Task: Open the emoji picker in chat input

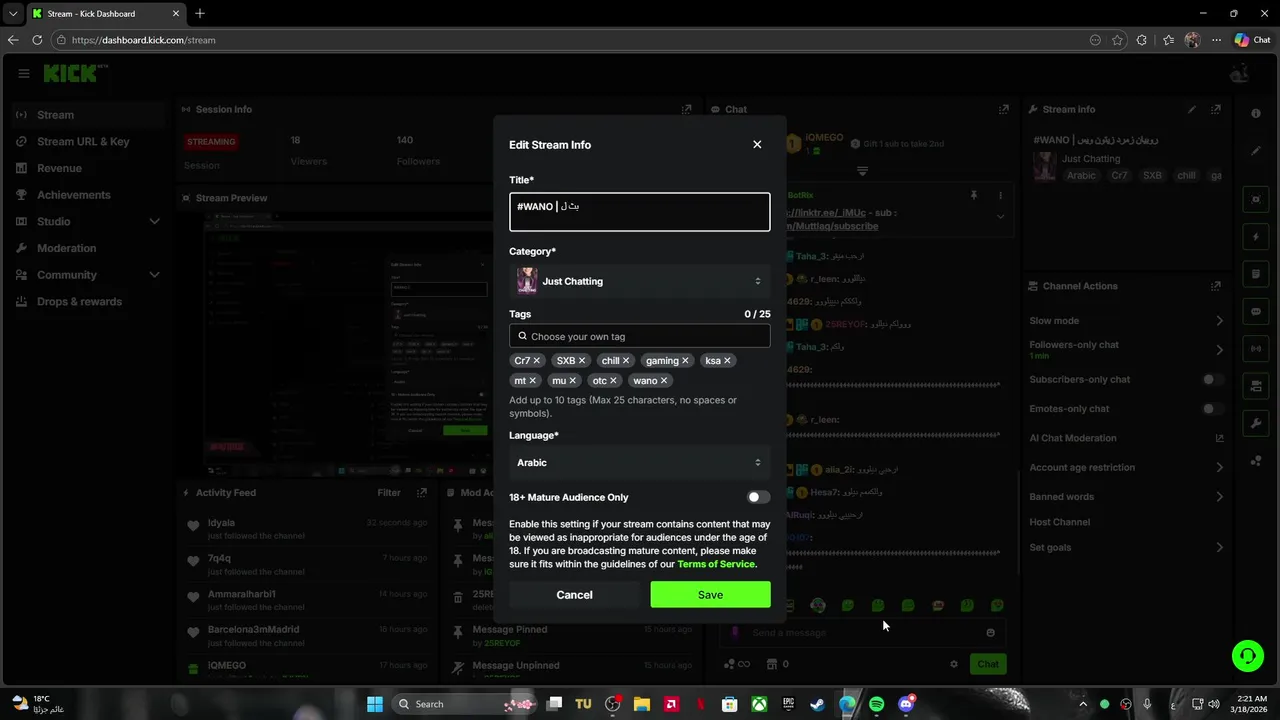Action: pos(990,633)
